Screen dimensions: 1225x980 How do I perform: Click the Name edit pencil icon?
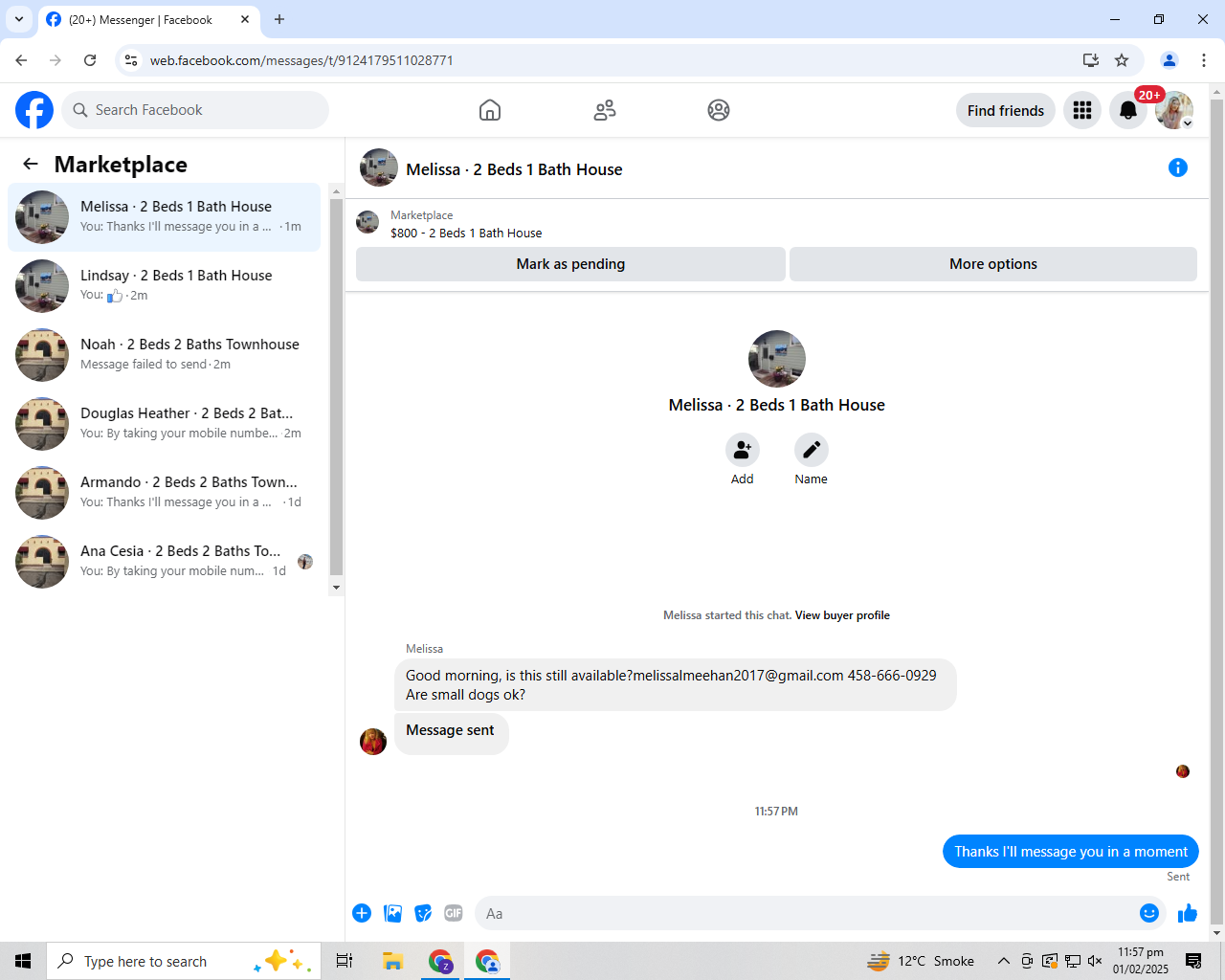811,450
